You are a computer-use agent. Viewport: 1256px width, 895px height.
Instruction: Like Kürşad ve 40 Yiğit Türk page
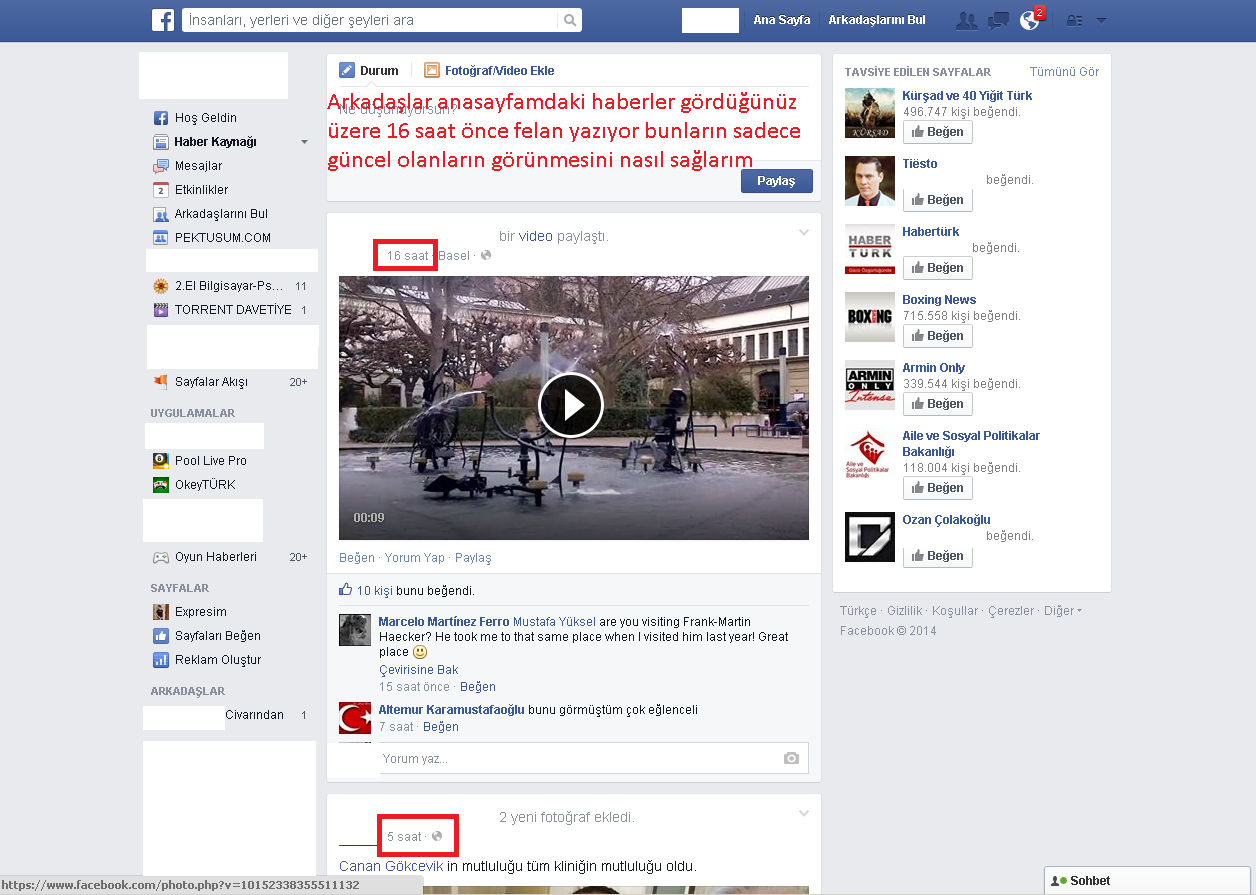click(938, 132)
